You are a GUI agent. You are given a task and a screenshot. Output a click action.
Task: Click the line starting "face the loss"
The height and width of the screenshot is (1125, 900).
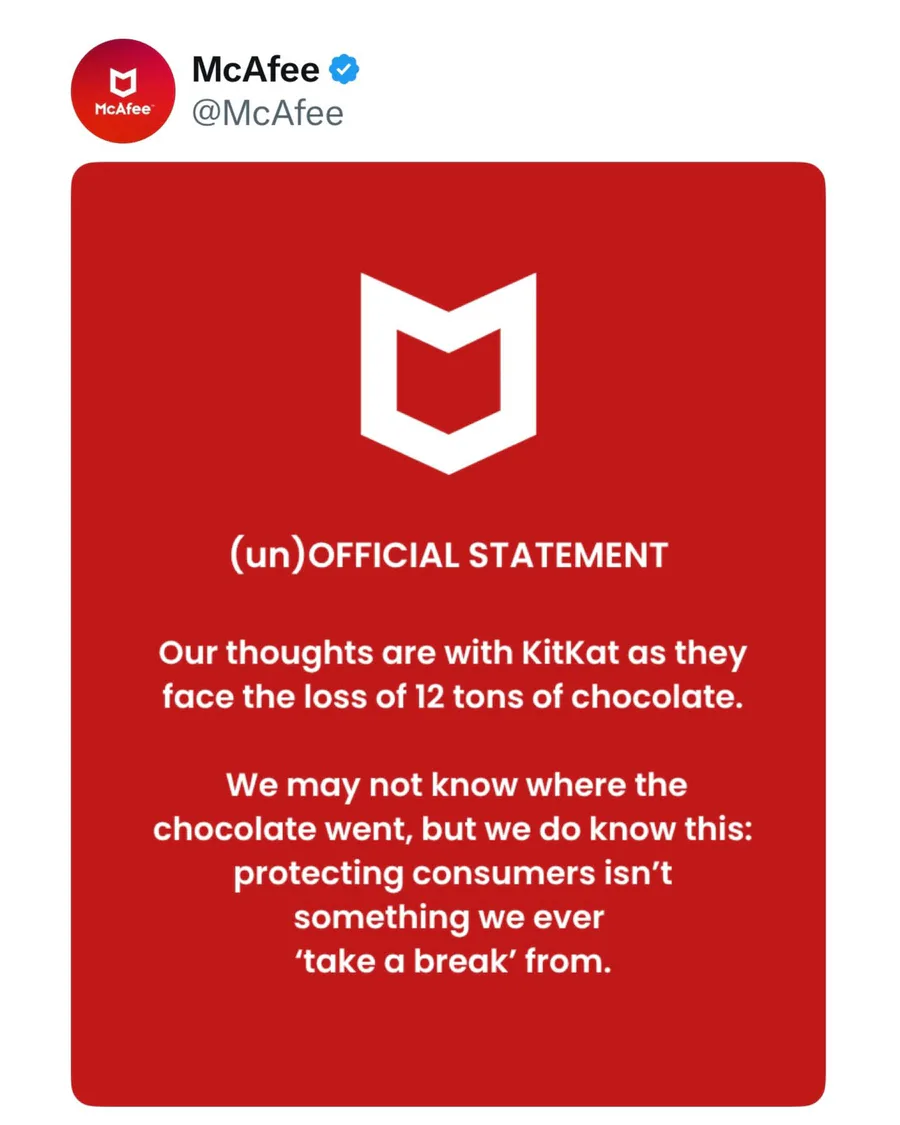(x=453, y=697)
